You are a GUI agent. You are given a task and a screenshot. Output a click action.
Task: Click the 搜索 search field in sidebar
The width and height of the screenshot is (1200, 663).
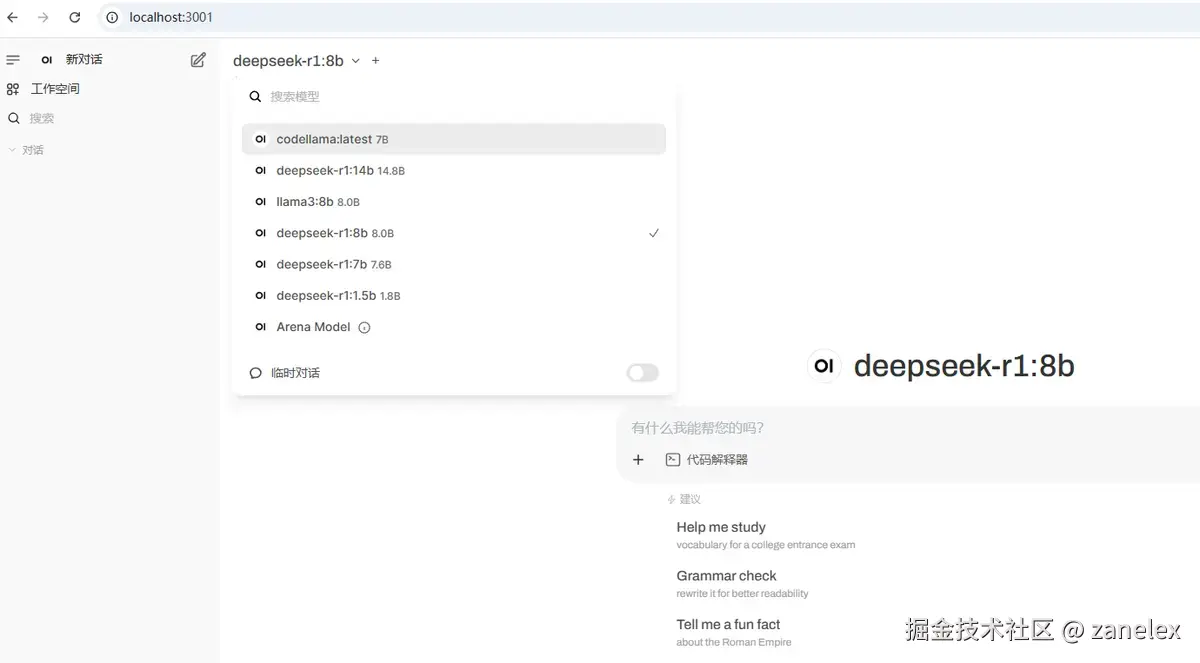pyautogui.click(x=108, y=118)
